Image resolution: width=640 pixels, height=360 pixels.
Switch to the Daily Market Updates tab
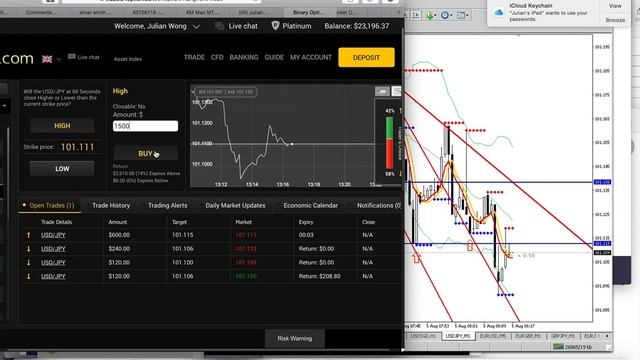click(x=235, y=205)
